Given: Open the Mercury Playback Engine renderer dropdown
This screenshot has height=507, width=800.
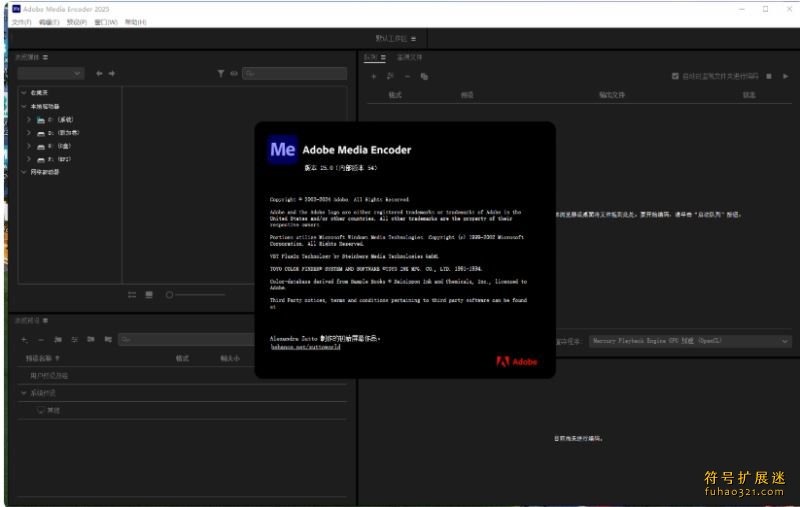Looking at the screenshot, I should coord(690,341).
